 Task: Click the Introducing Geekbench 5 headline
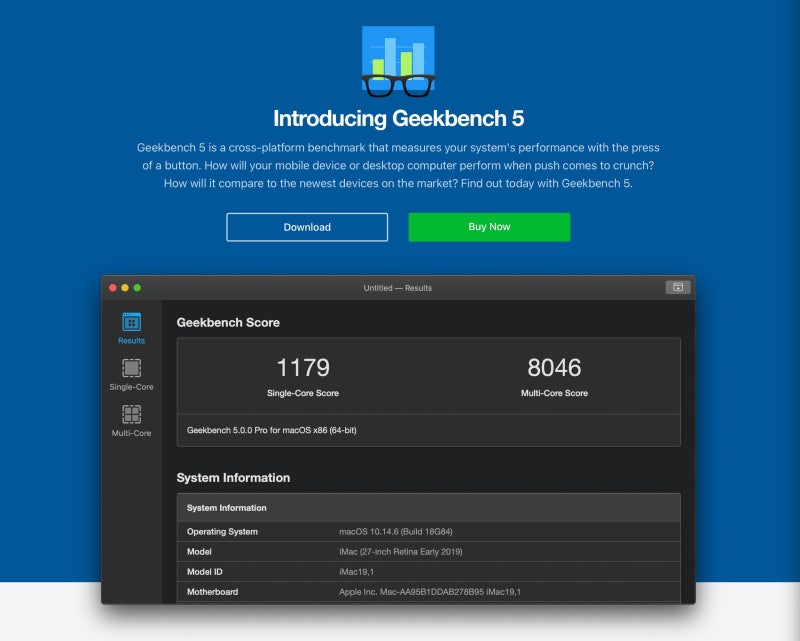[x=398, y=118]
